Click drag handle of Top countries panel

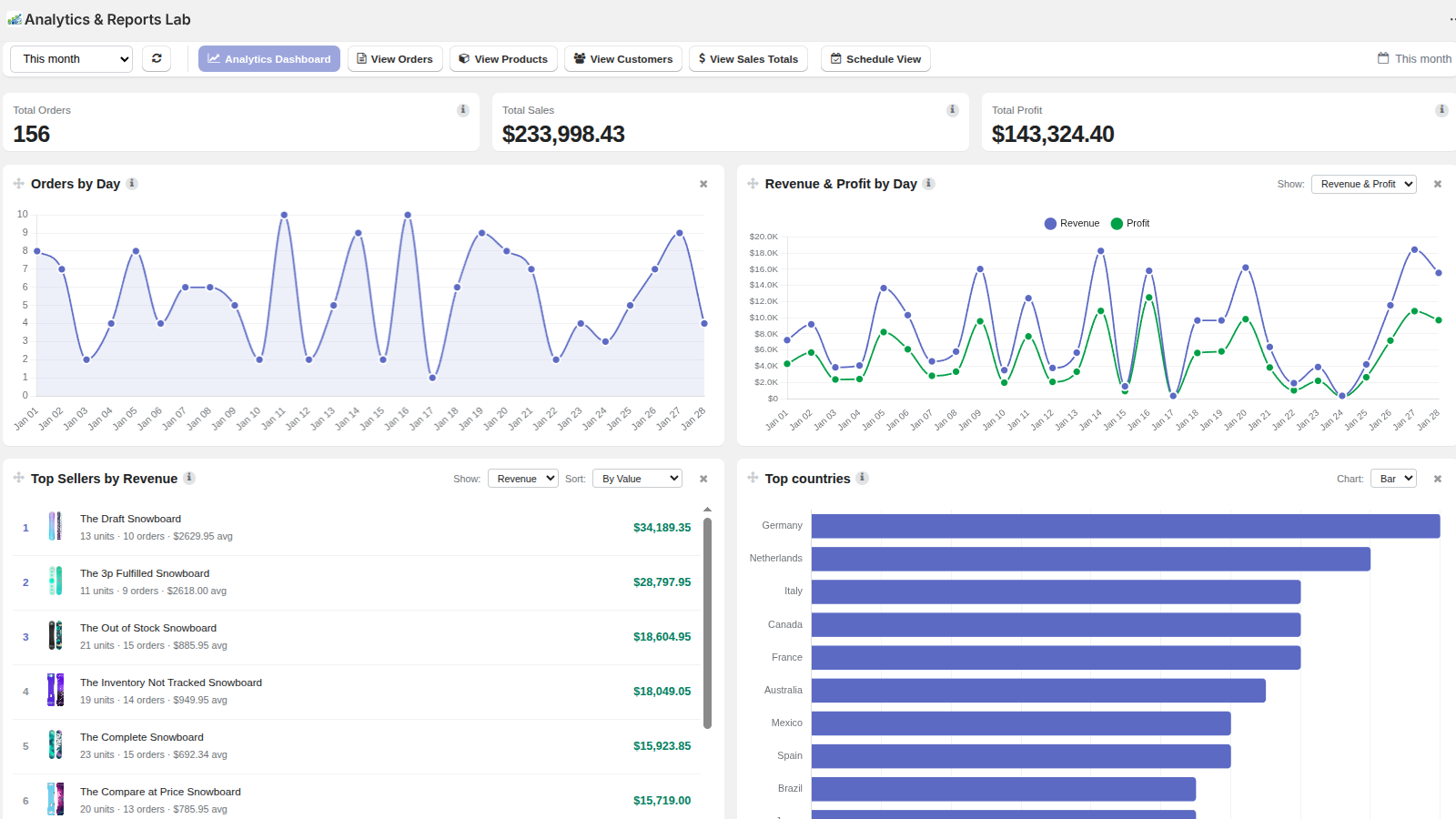[753, 478]
